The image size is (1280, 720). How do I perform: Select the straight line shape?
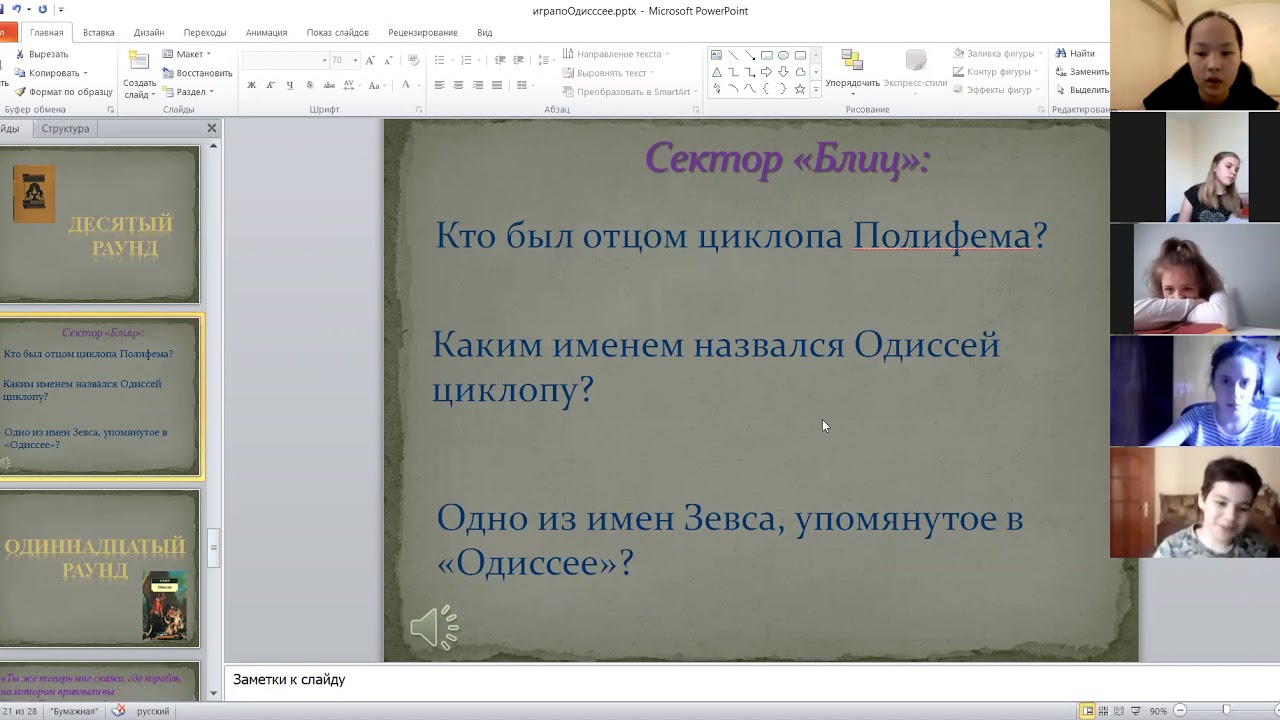tap(733, 55)
